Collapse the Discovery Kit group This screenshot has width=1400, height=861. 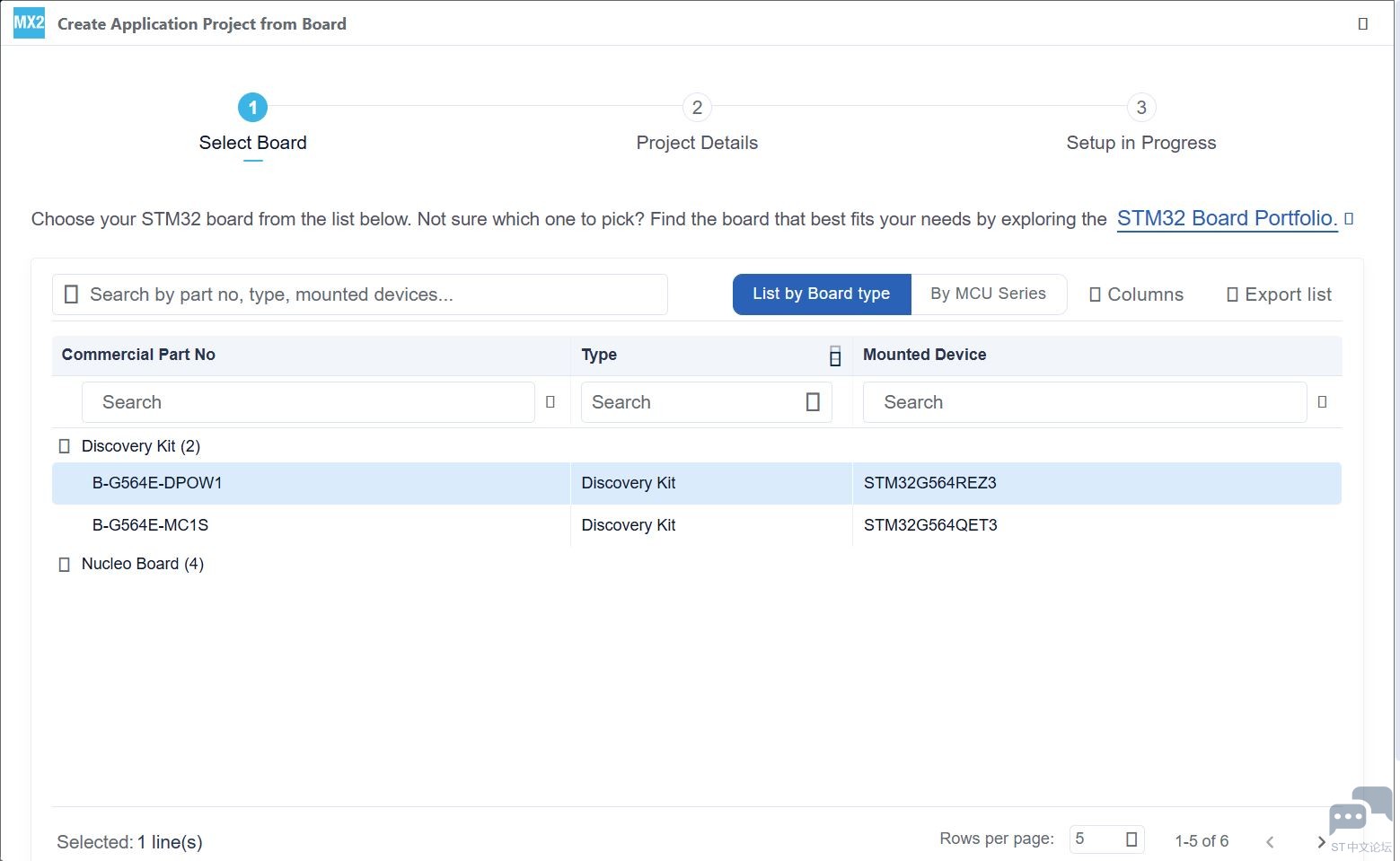(x=64, y=446)
